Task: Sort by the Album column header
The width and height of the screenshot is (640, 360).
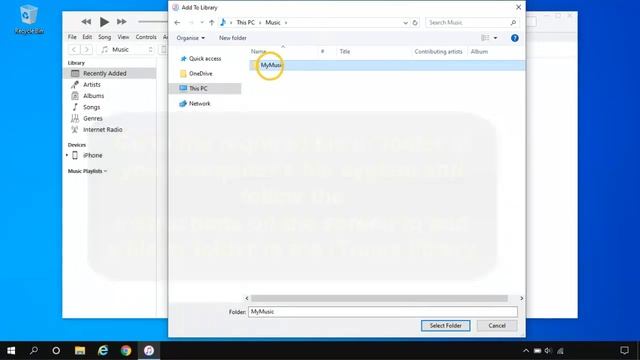Action: point(479,51)
